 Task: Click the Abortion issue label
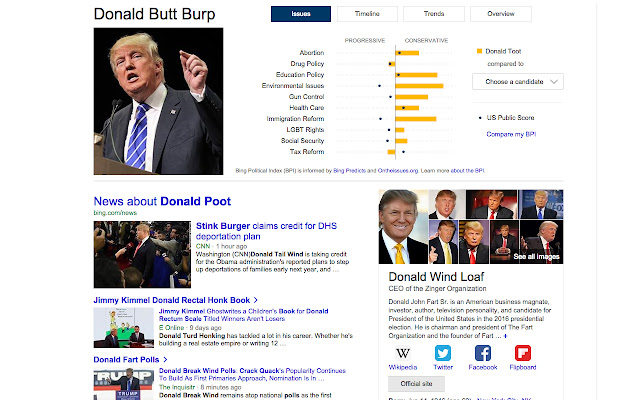click(312, 53)
